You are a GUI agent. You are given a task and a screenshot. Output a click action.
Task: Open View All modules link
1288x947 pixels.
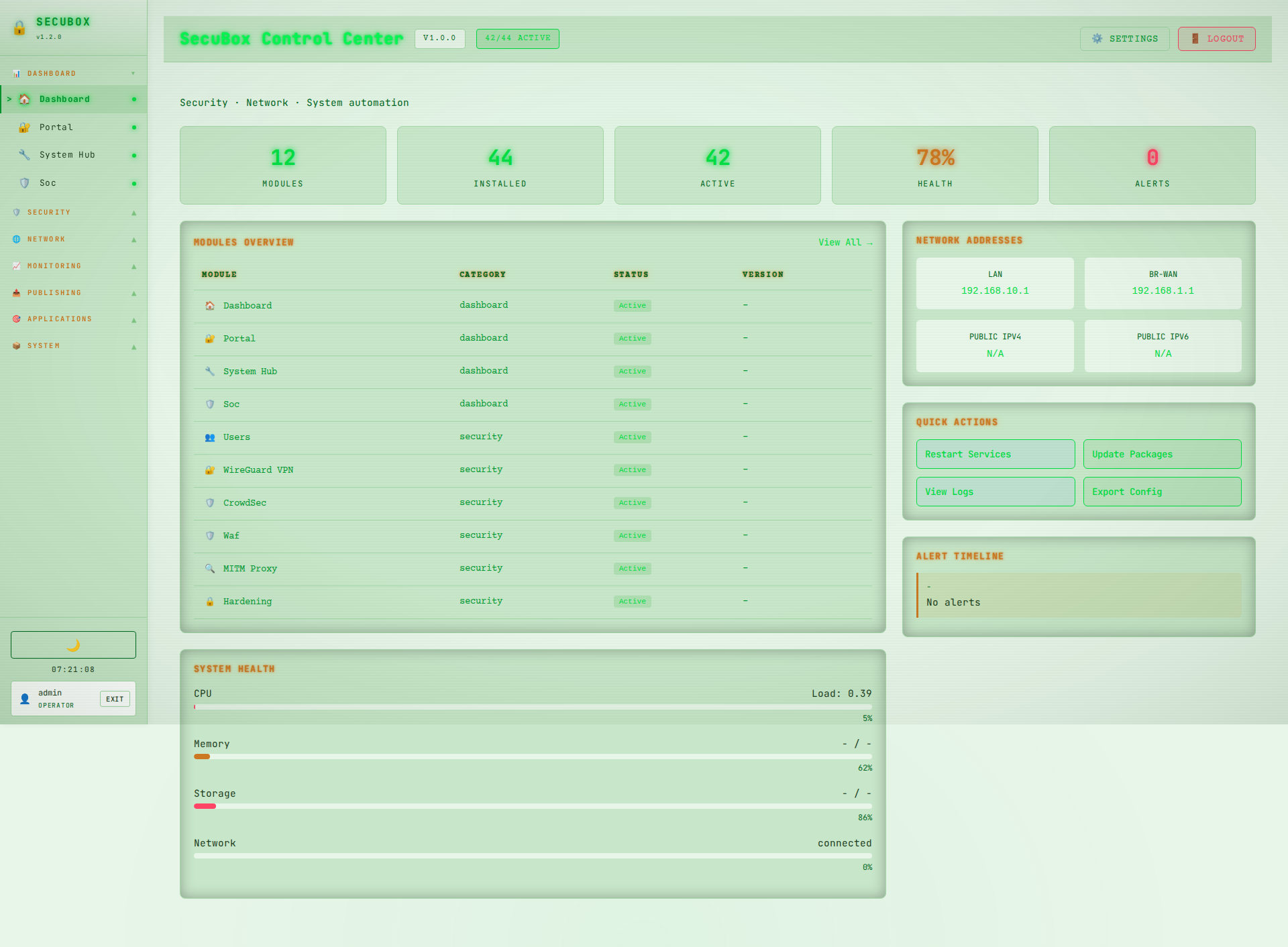846,242
